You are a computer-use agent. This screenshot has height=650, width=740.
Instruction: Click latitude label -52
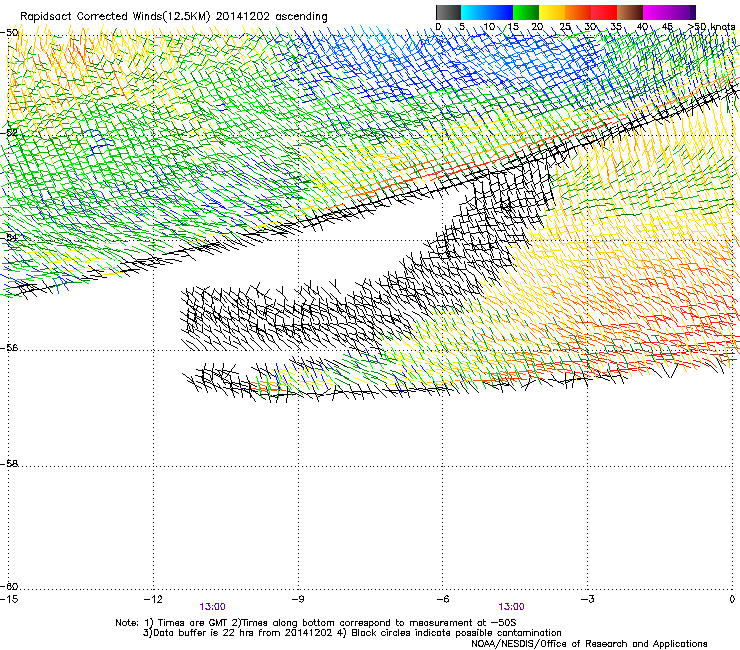(x=9, y=133)
